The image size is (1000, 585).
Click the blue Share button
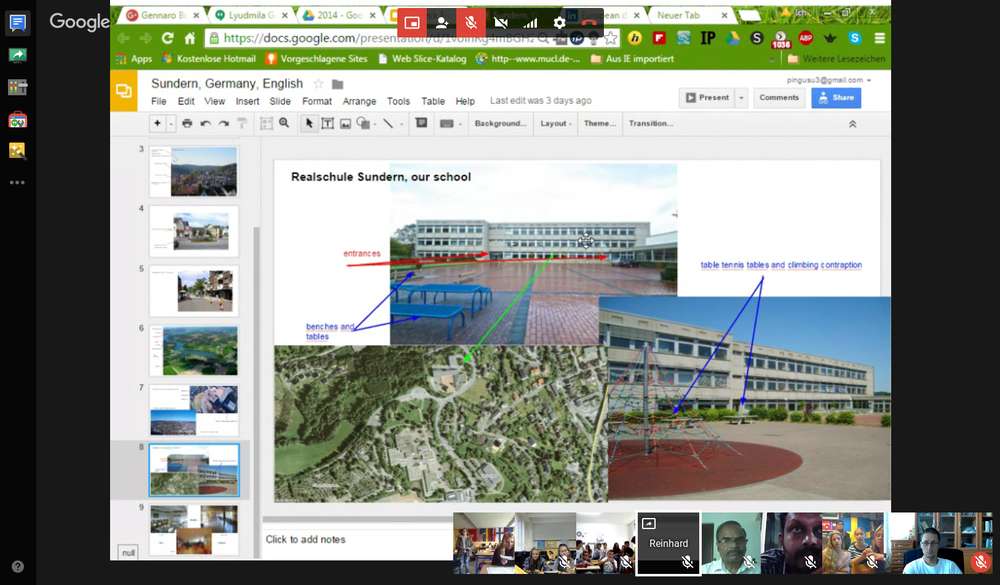[x=836, y=98]
